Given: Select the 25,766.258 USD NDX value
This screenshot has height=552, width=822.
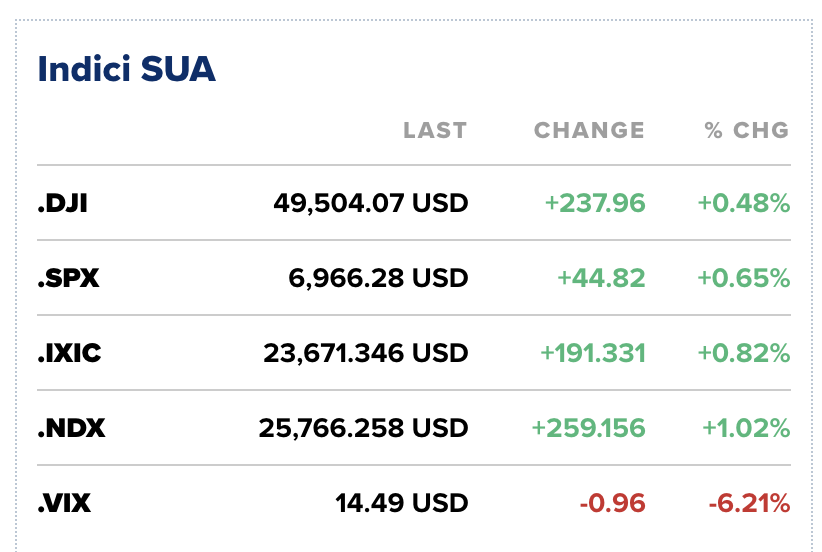Looking at the screenshot, I should (363, 429).
